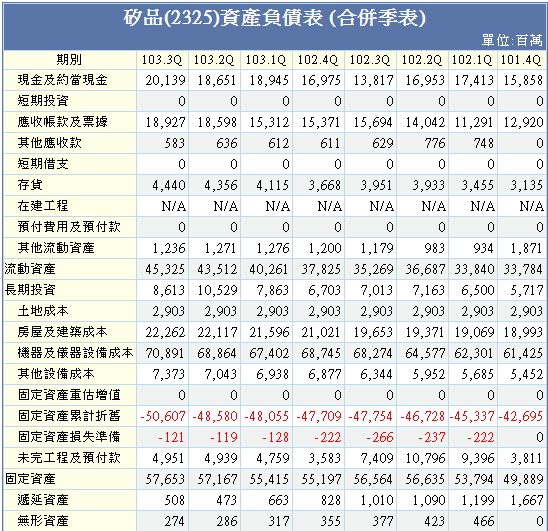Select the 102.2Q column header
This screenshot has width=548, height=531.
pos(422,60)
